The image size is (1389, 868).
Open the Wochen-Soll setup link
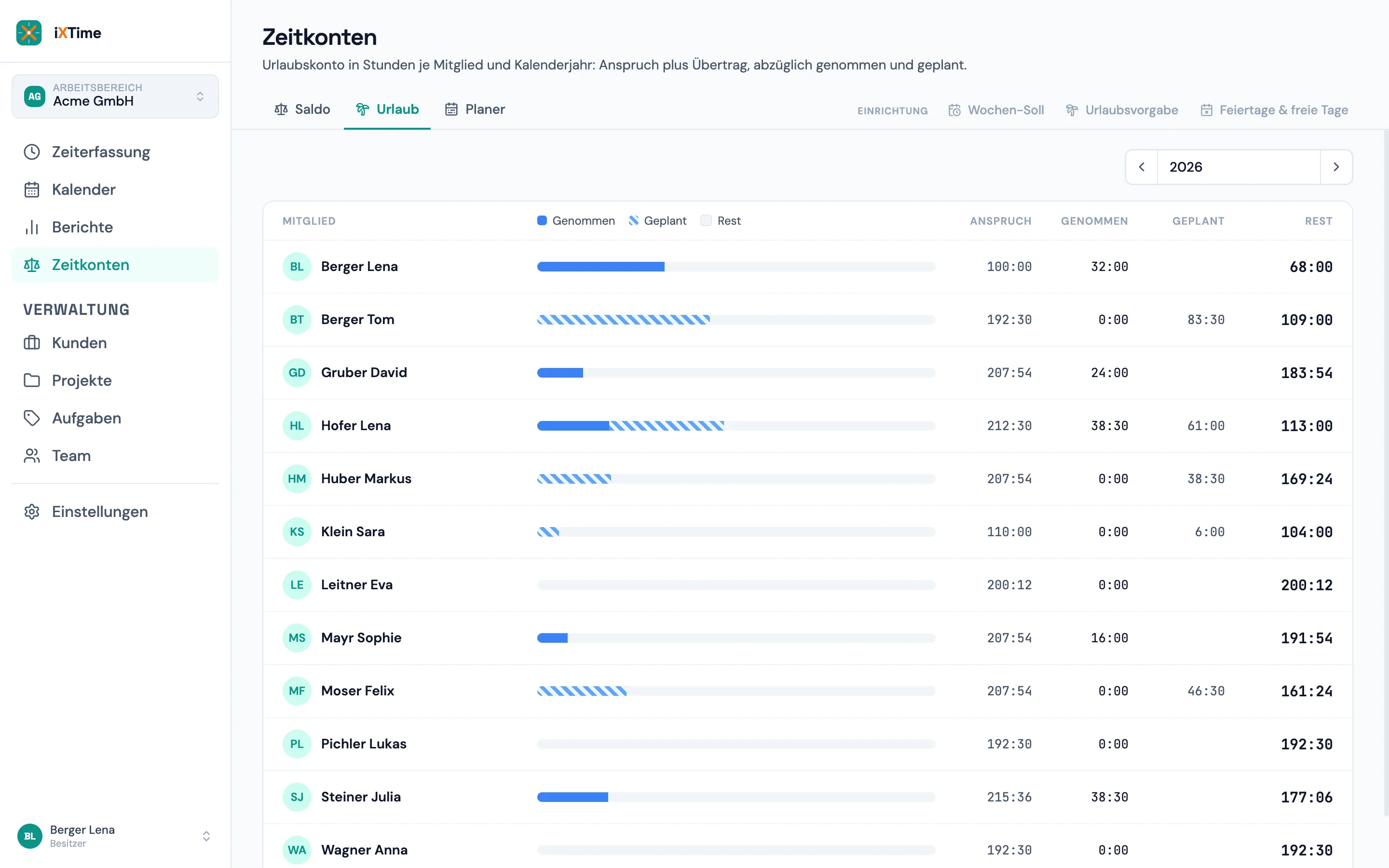[996, 110]
